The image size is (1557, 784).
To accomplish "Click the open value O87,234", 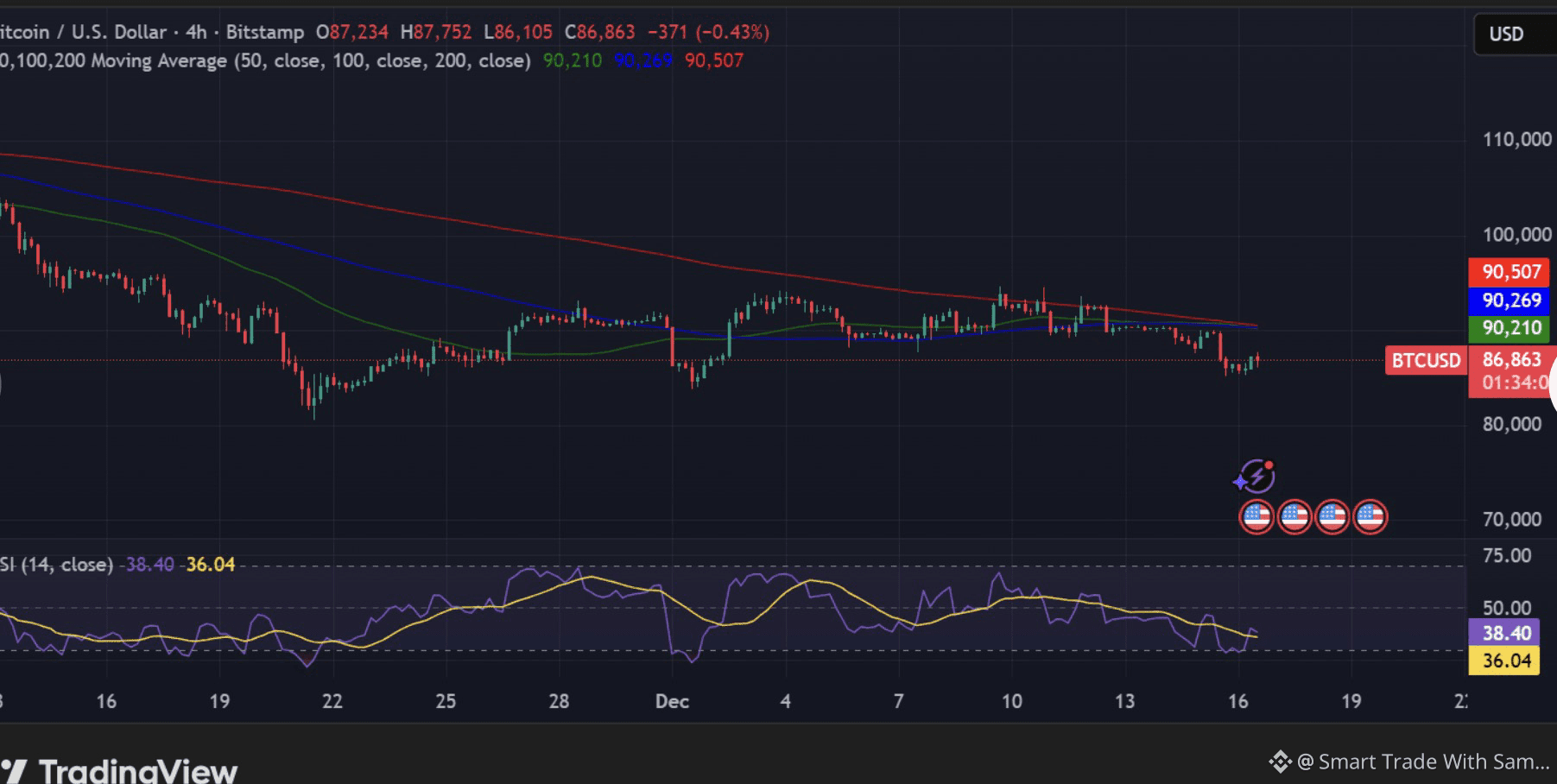I will click(x=352, y=32).
